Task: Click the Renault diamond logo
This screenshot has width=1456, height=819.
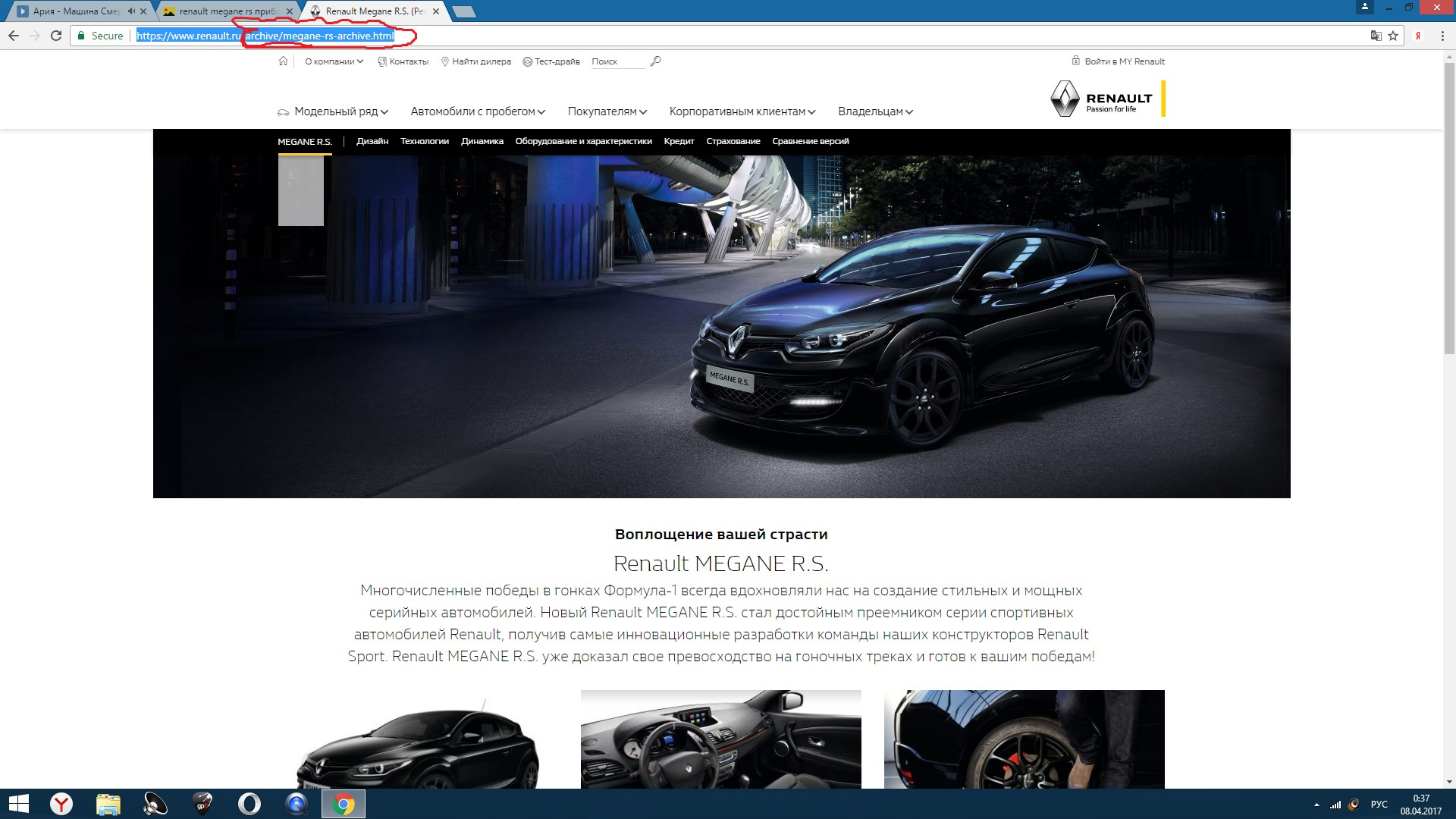Action: 1064,99
